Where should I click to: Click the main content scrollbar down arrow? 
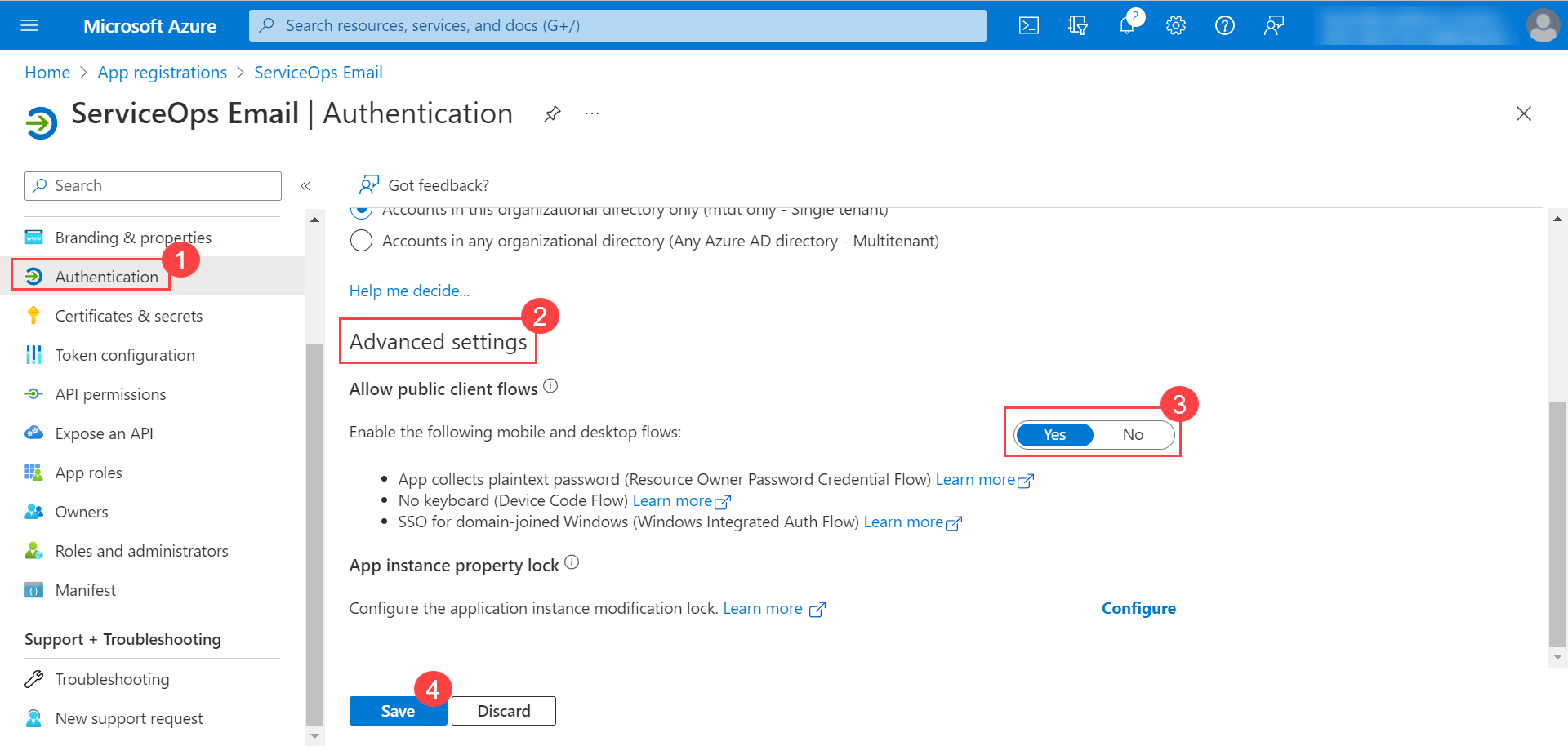(1557, 656)
